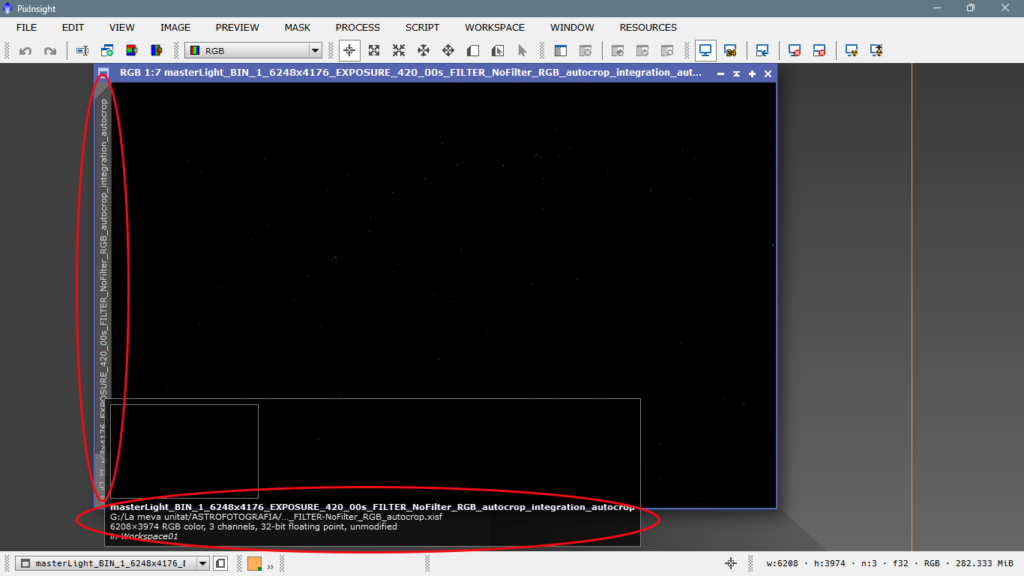1024x576 pixels.
Task: Toggle the 24-bit STF LUT icon
Action: point(730,50)
